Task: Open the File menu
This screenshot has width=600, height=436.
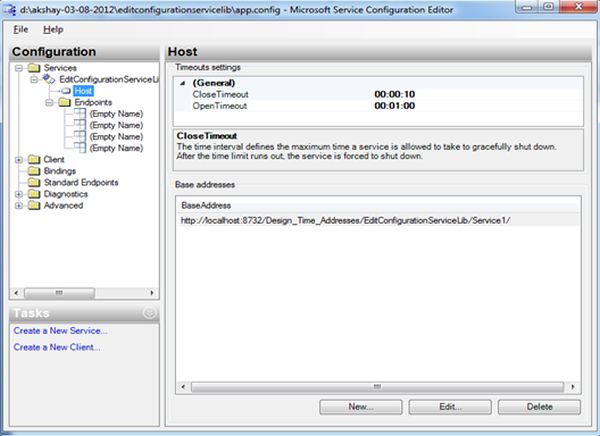Action: (21, 29)
